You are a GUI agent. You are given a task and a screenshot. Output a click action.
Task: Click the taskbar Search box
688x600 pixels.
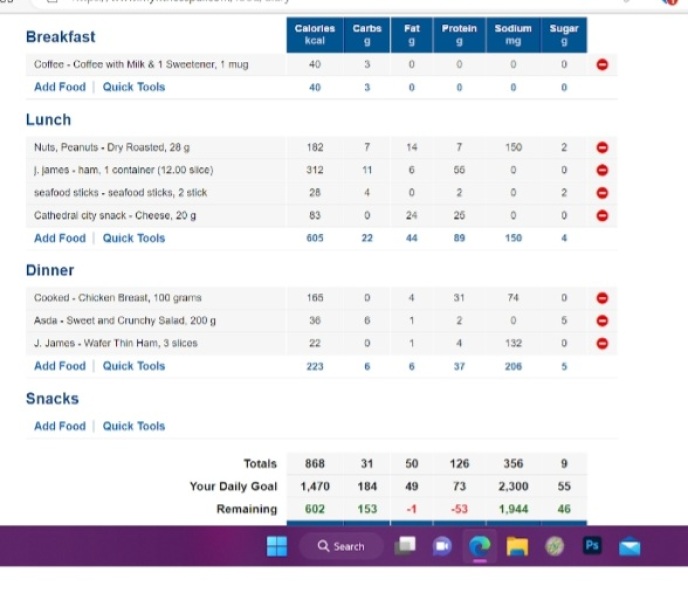tap(341, 546)
